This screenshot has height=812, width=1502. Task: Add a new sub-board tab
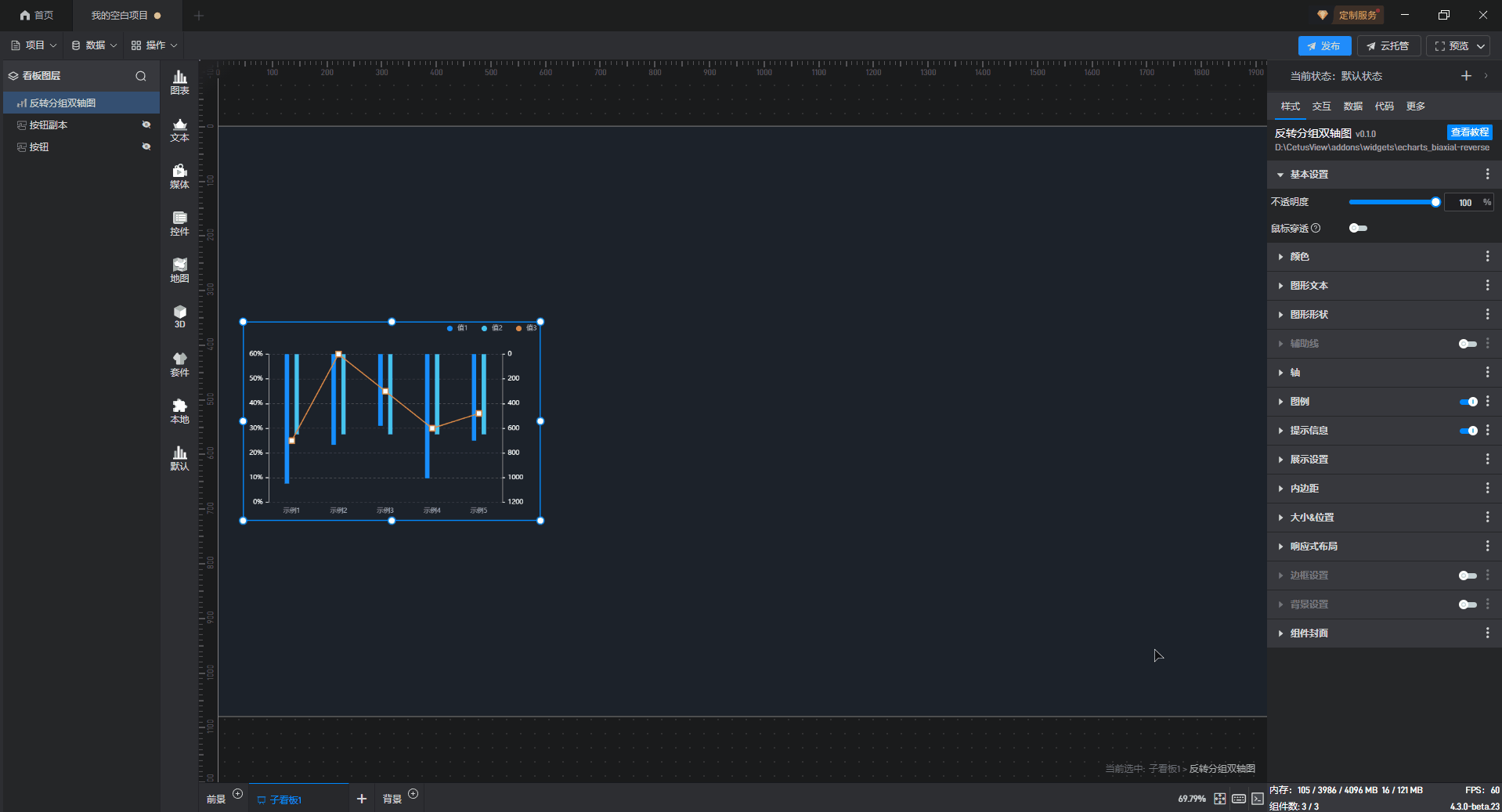(x=362, y=799)
